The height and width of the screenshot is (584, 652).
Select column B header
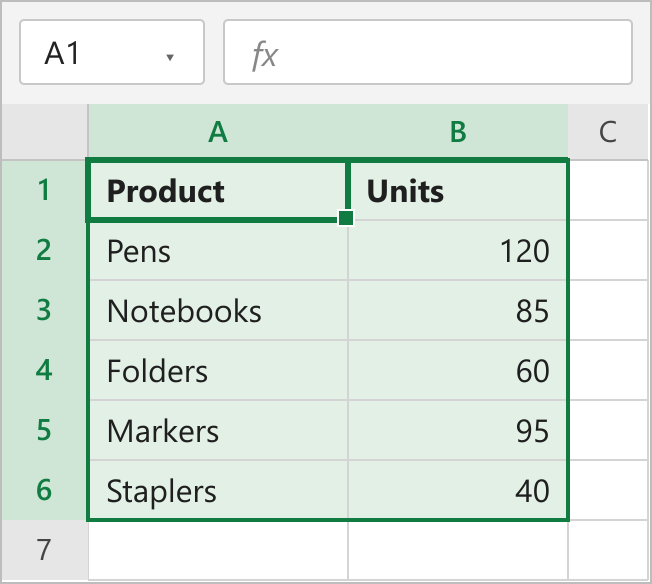(x=458, y=131)
